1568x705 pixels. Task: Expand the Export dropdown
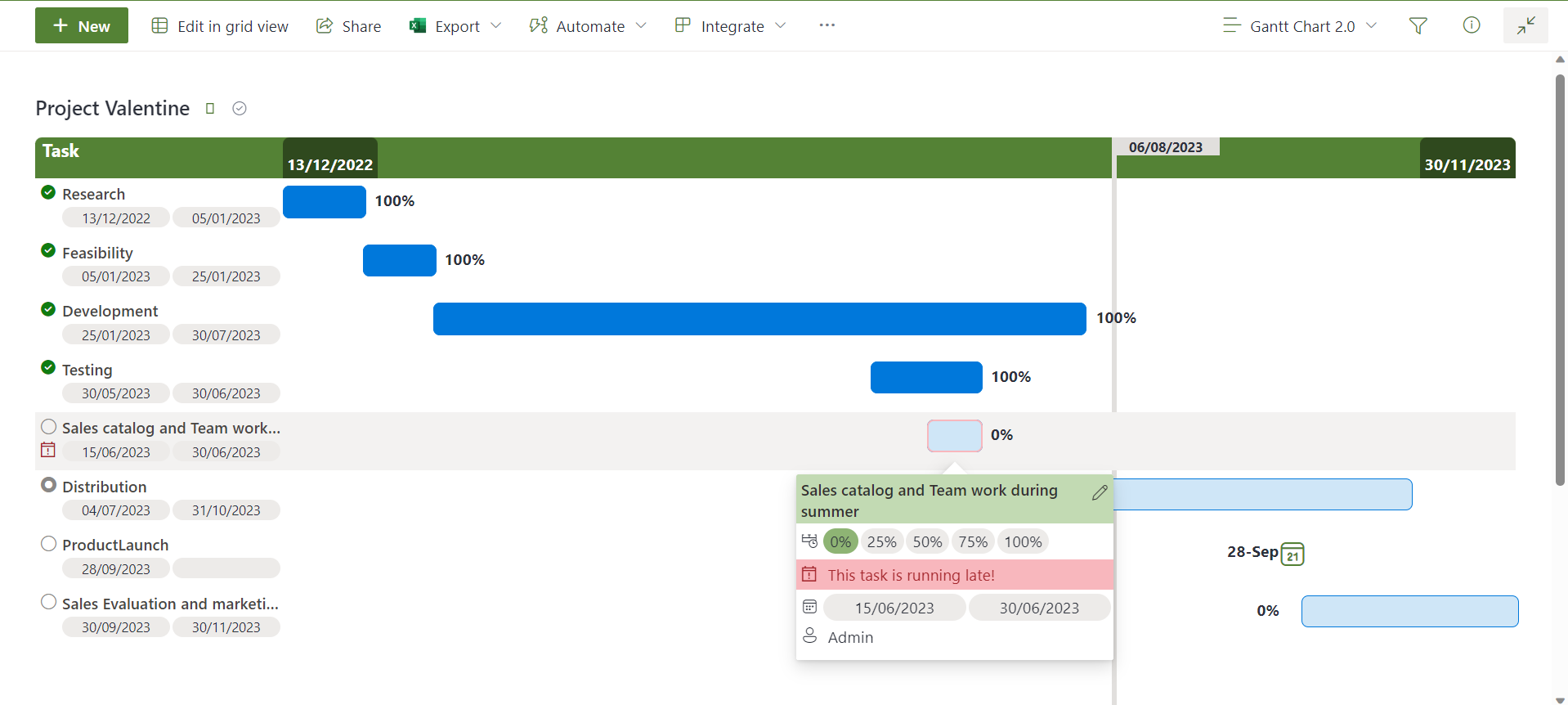495,26
